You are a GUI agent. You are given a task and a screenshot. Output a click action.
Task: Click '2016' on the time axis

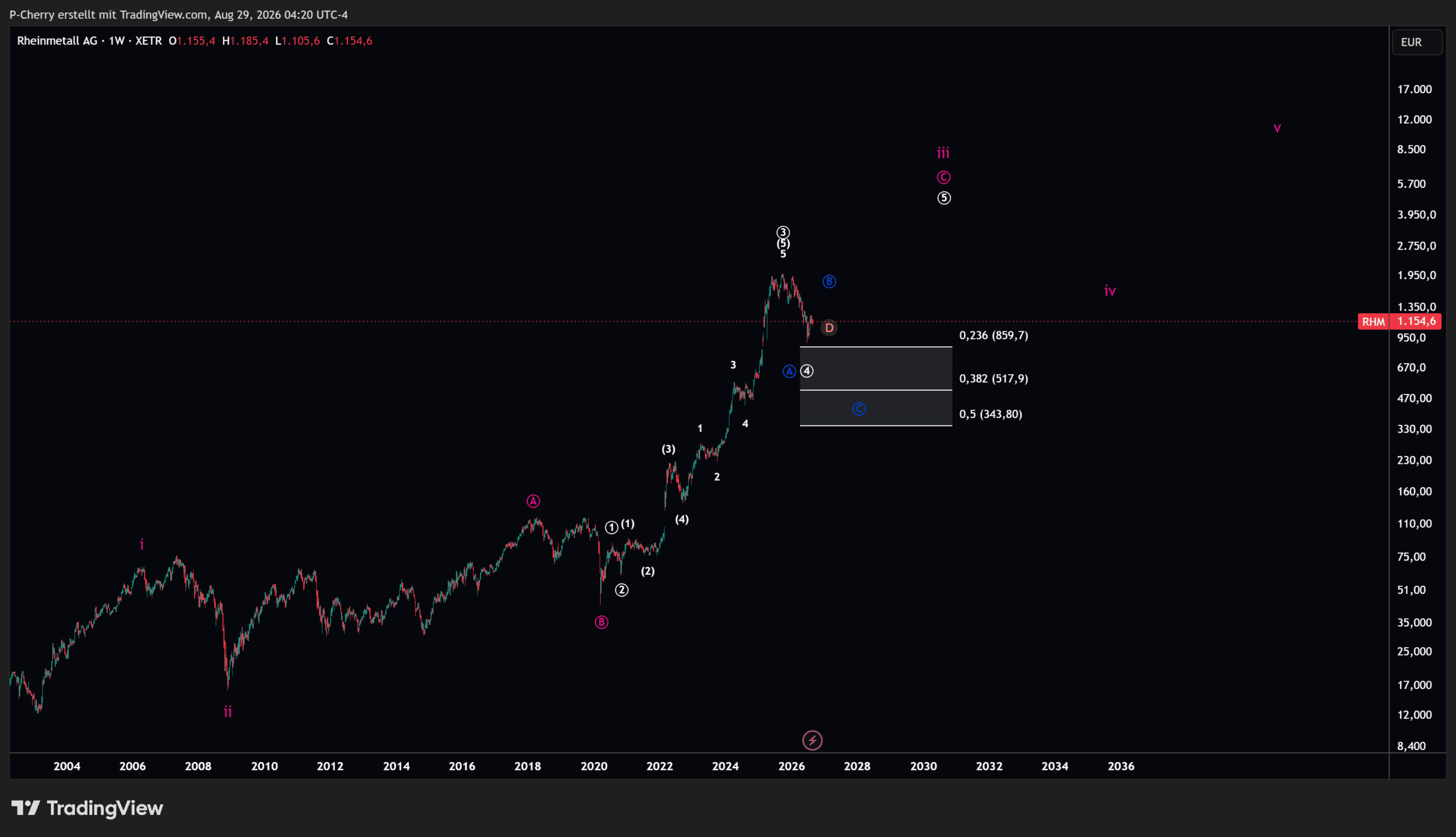(x=462, y=766)
